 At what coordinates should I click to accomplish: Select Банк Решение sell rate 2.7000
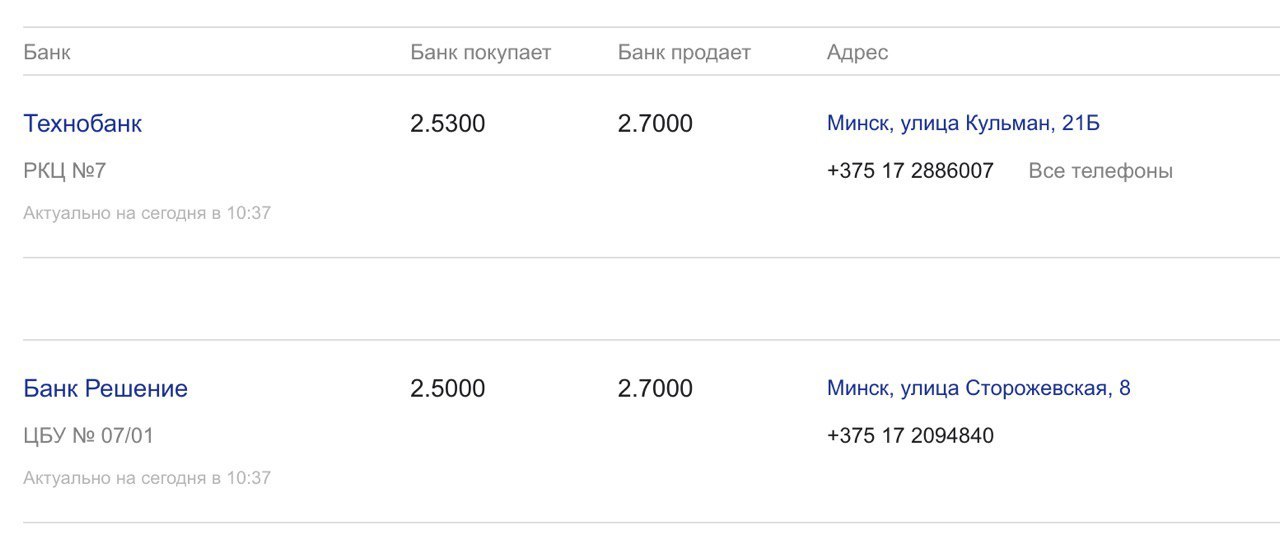655,388
